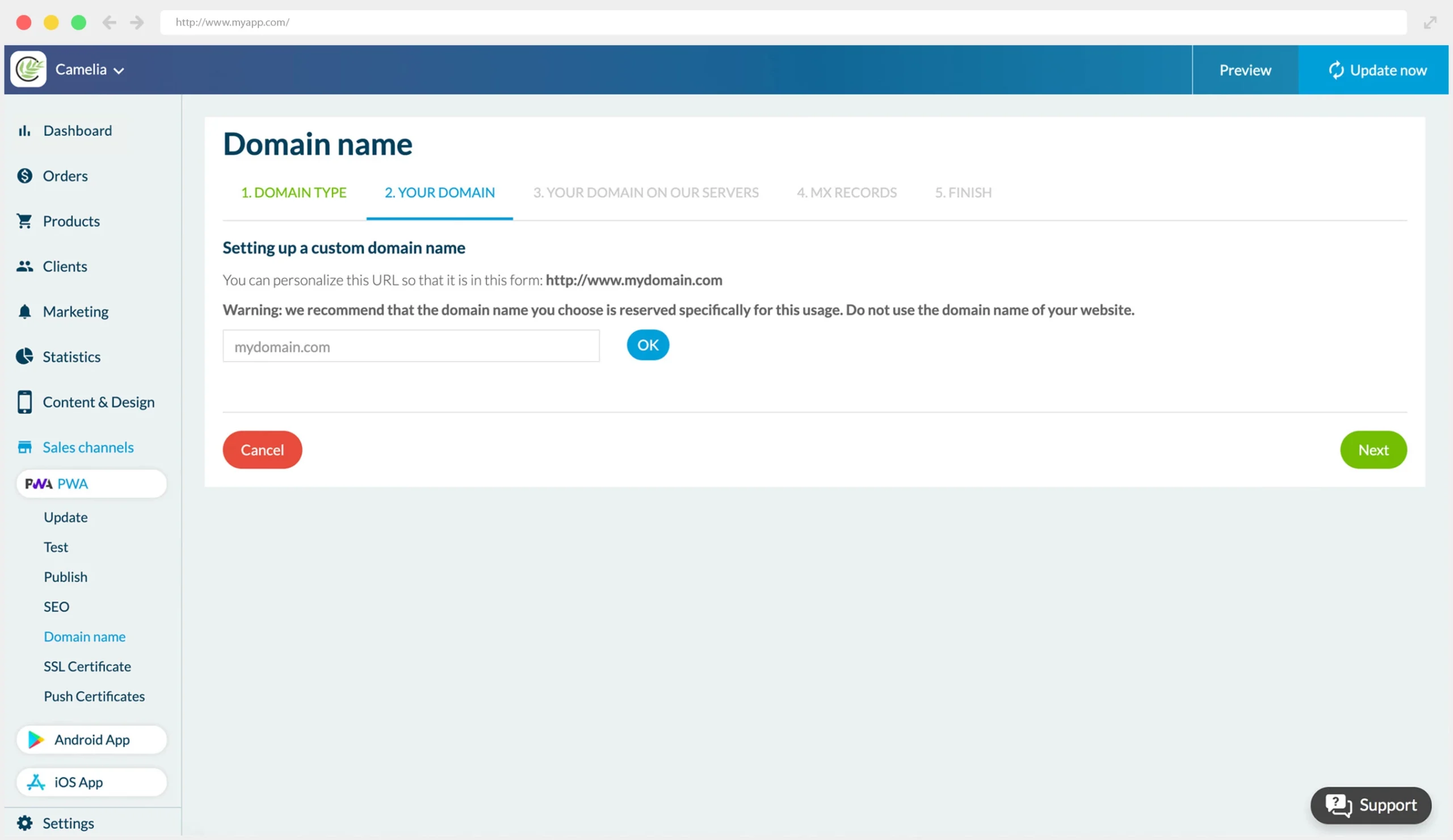
Task: Switch to the 1. DOMAIN TYPE tab
Action: (293, 192)
